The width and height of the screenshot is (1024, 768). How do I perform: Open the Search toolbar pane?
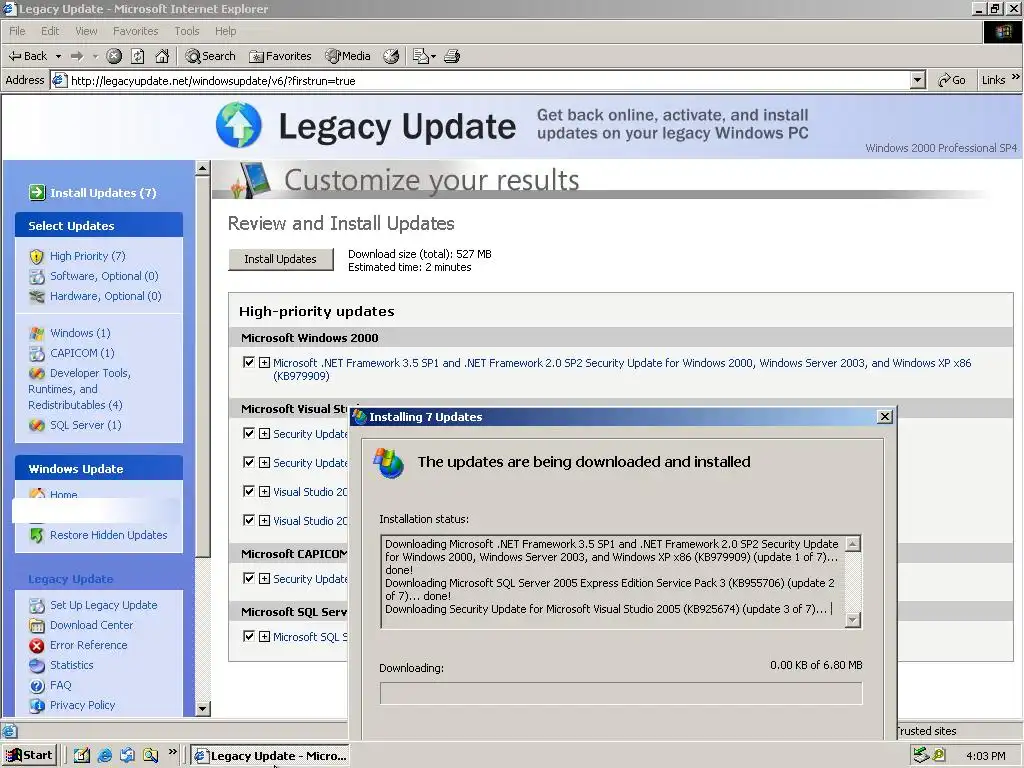point(210,56)
